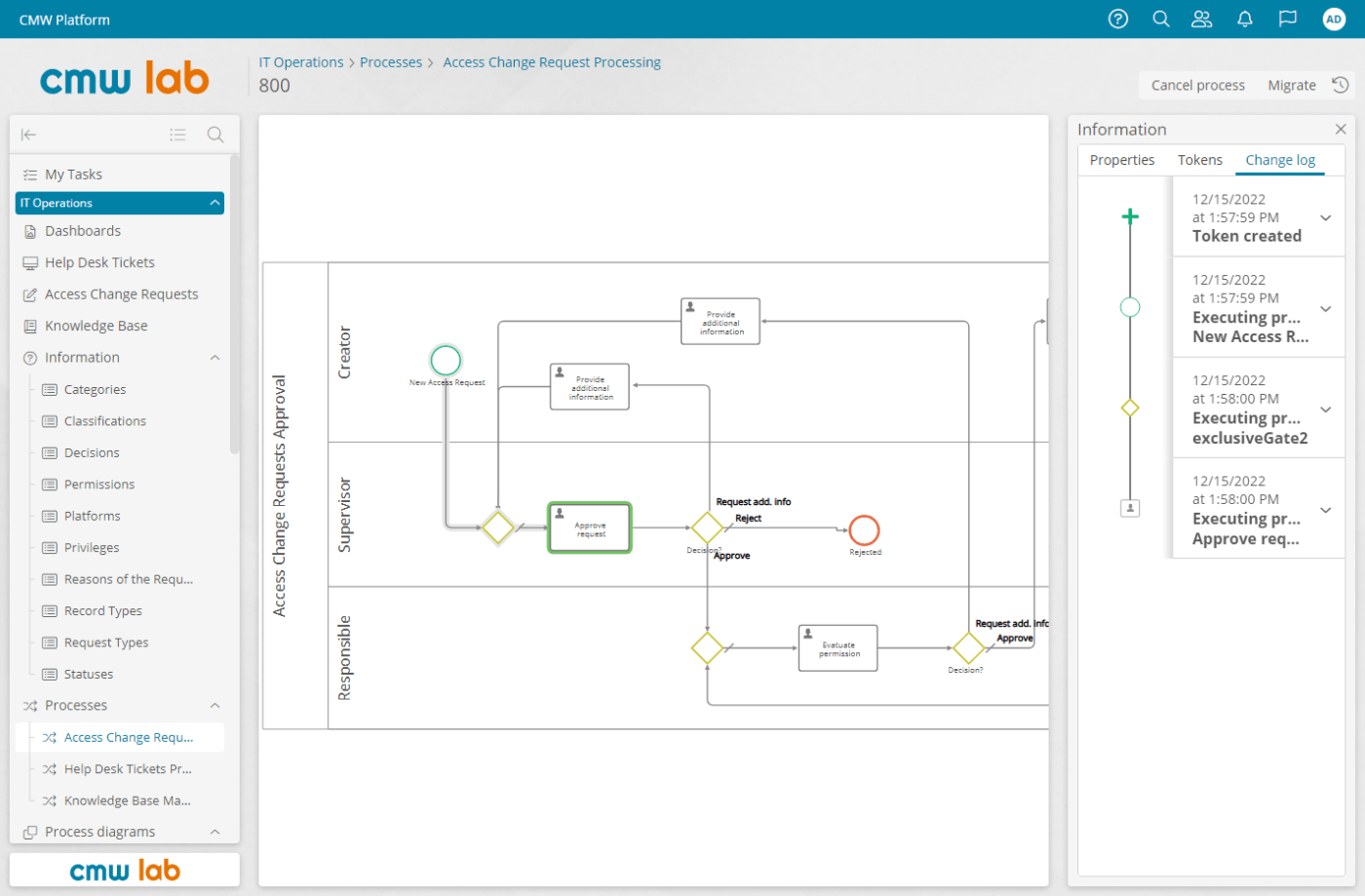Expand the Token created log entry

click(1324, 217)
